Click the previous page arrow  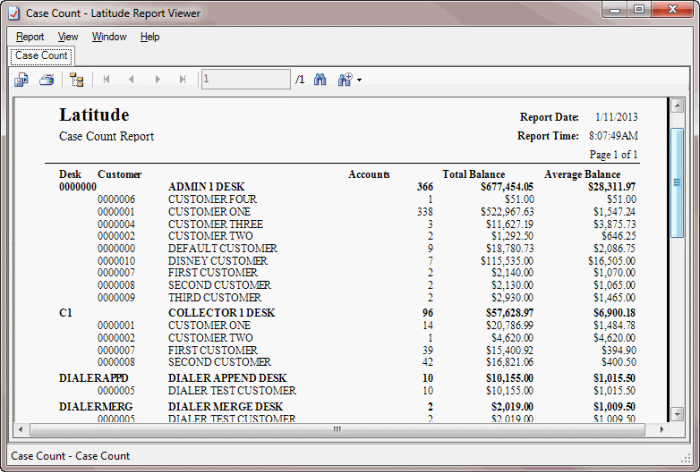(x=131, y=80)
